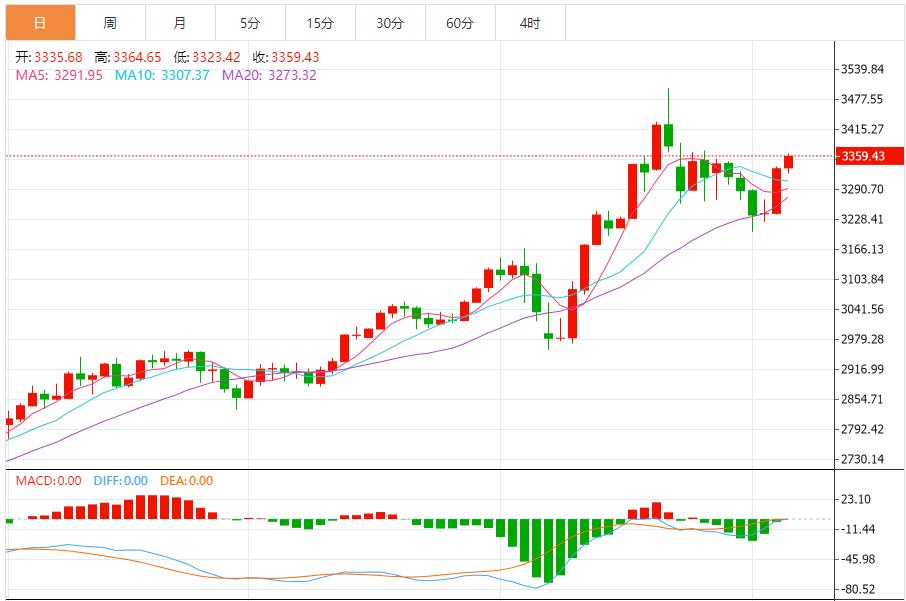Switch to the 4时 four-hour tab

click(530, 22)
